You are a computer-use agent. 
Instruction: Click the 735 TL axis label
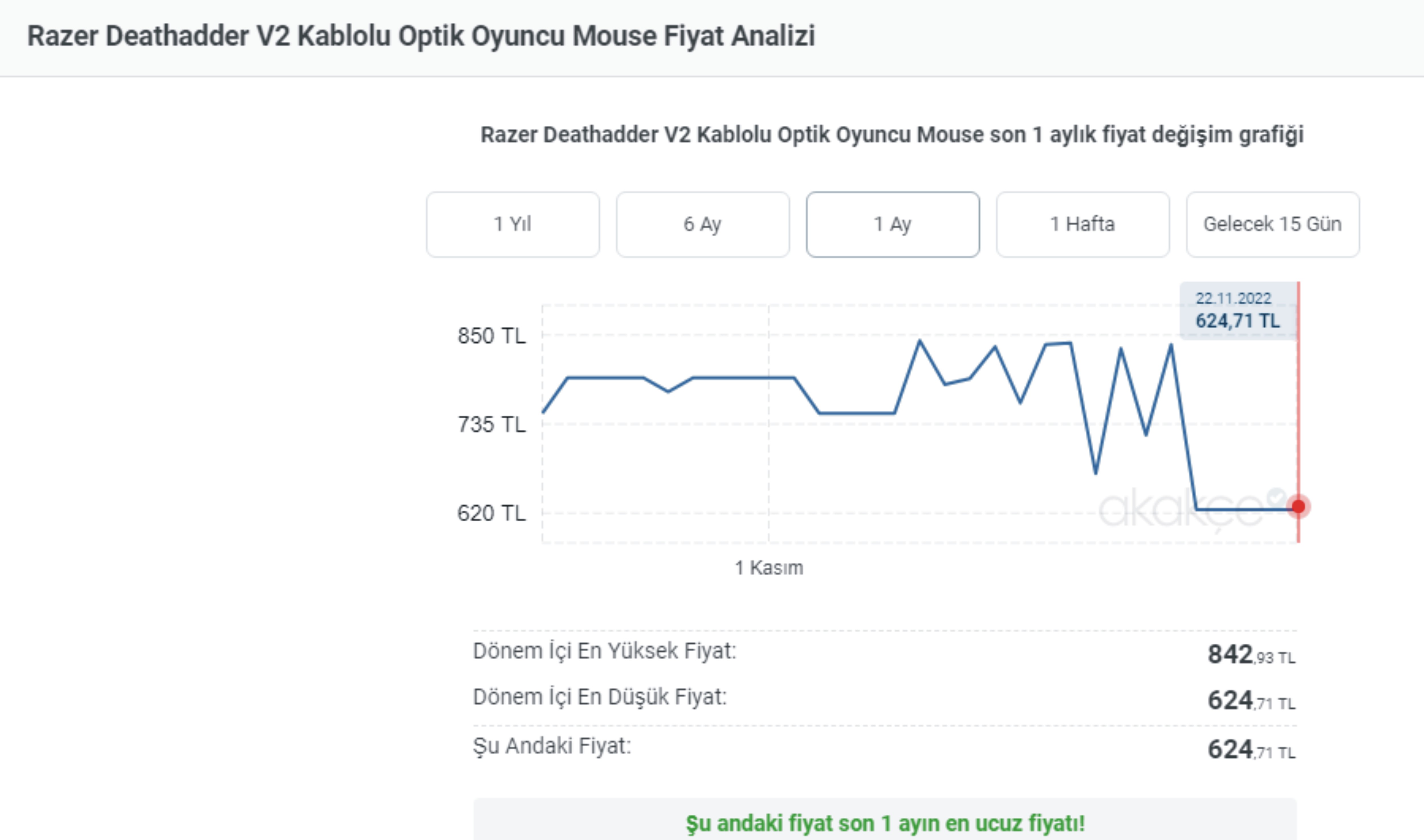[492, 424]
